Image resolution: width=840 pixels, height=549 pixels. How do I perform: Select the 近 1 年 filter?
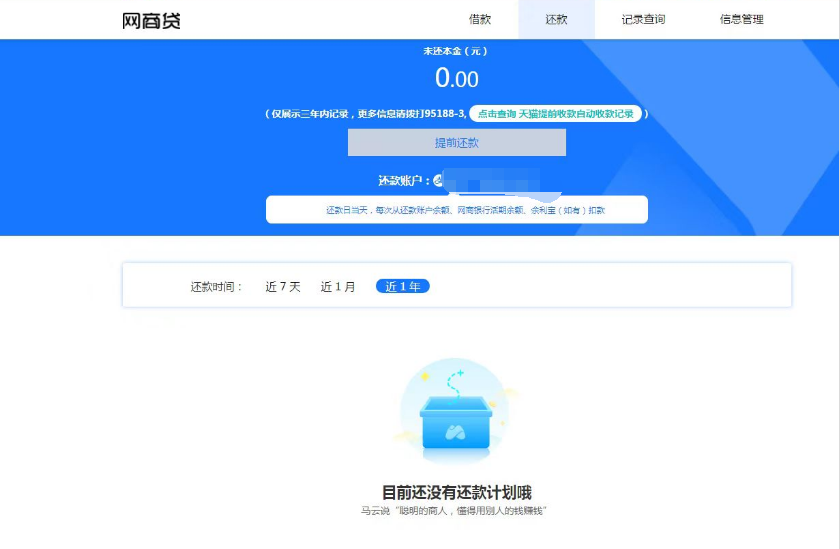point(403,287)
